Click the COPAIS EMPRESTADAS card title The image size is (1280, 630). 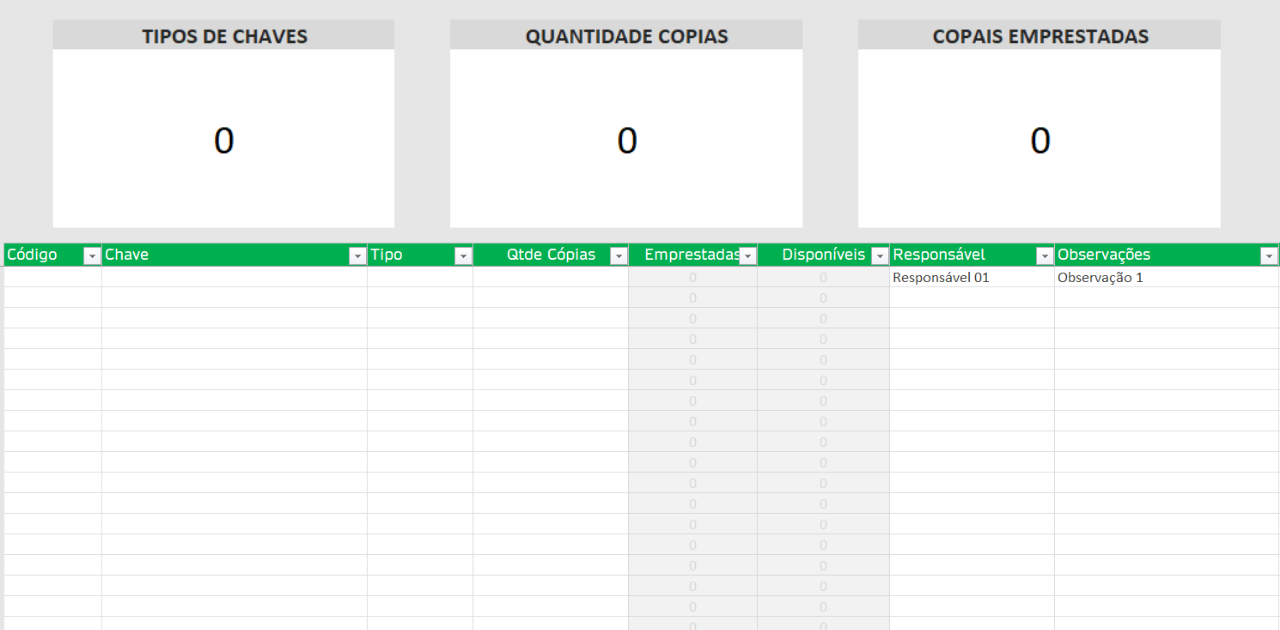coord(1040,36)
